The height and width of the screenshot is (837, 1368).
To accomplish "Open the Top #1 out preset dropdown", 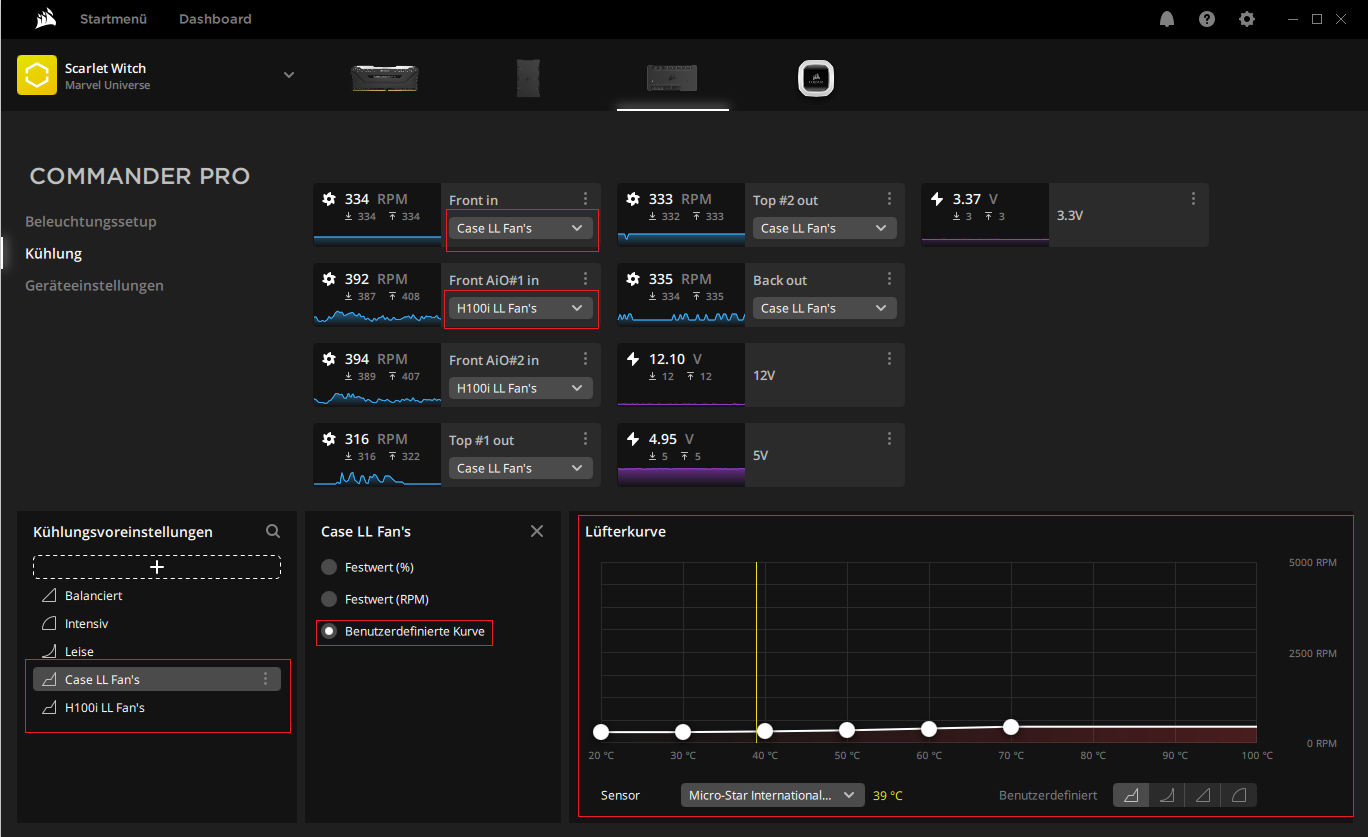I will coord(521,468).
